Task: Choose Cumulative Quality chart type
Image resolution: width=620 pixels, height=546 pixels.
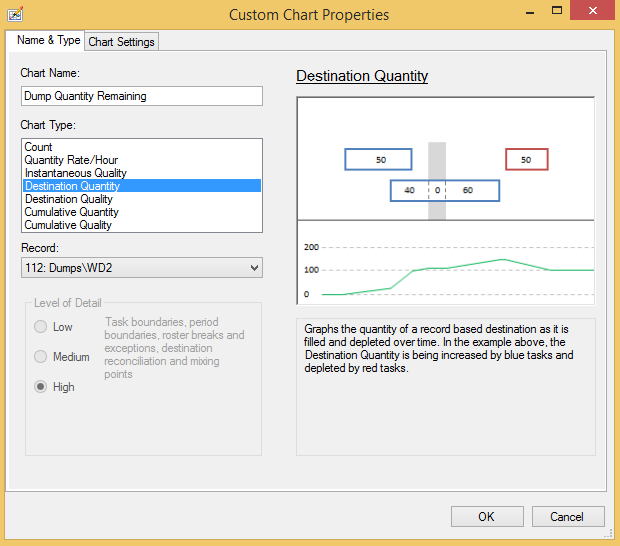Action: 142,225
